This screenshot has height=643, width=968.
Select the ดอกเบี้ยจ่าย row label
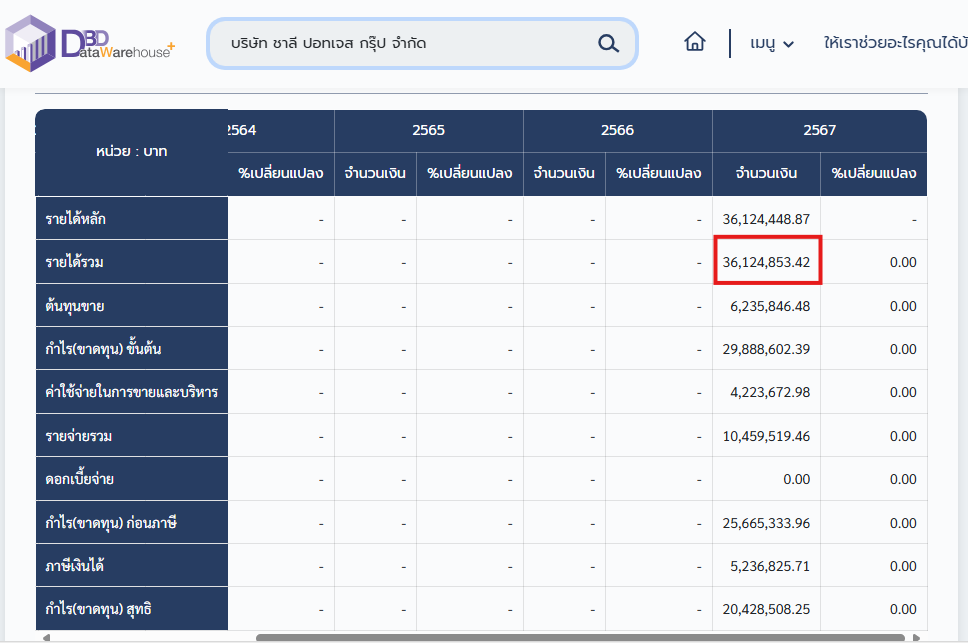(x=131, y=479)
